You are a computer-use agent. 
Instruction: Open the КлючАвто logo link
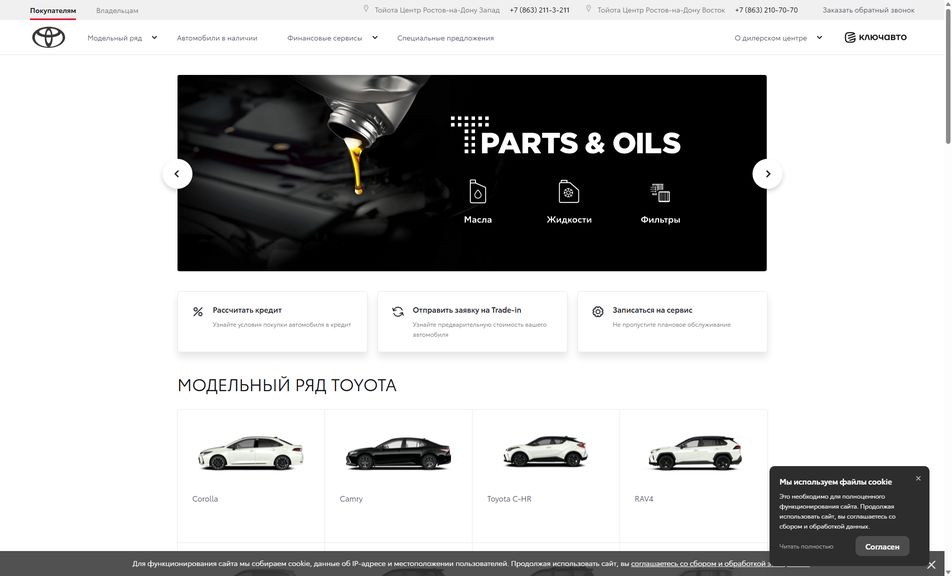(876, 37)
